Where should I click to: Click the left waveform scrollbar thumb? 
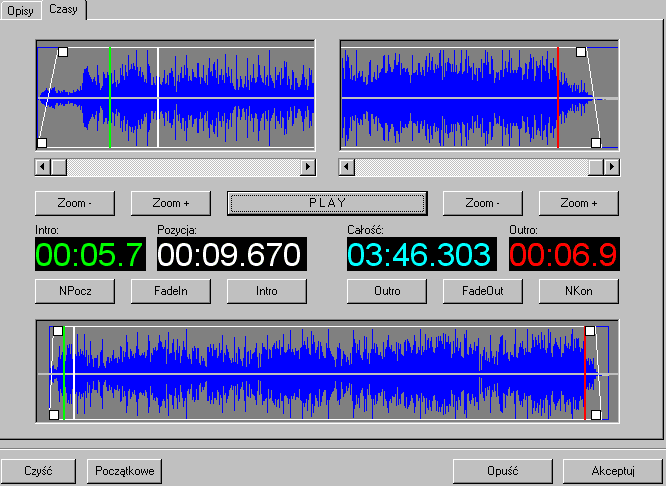click(59, 167)
